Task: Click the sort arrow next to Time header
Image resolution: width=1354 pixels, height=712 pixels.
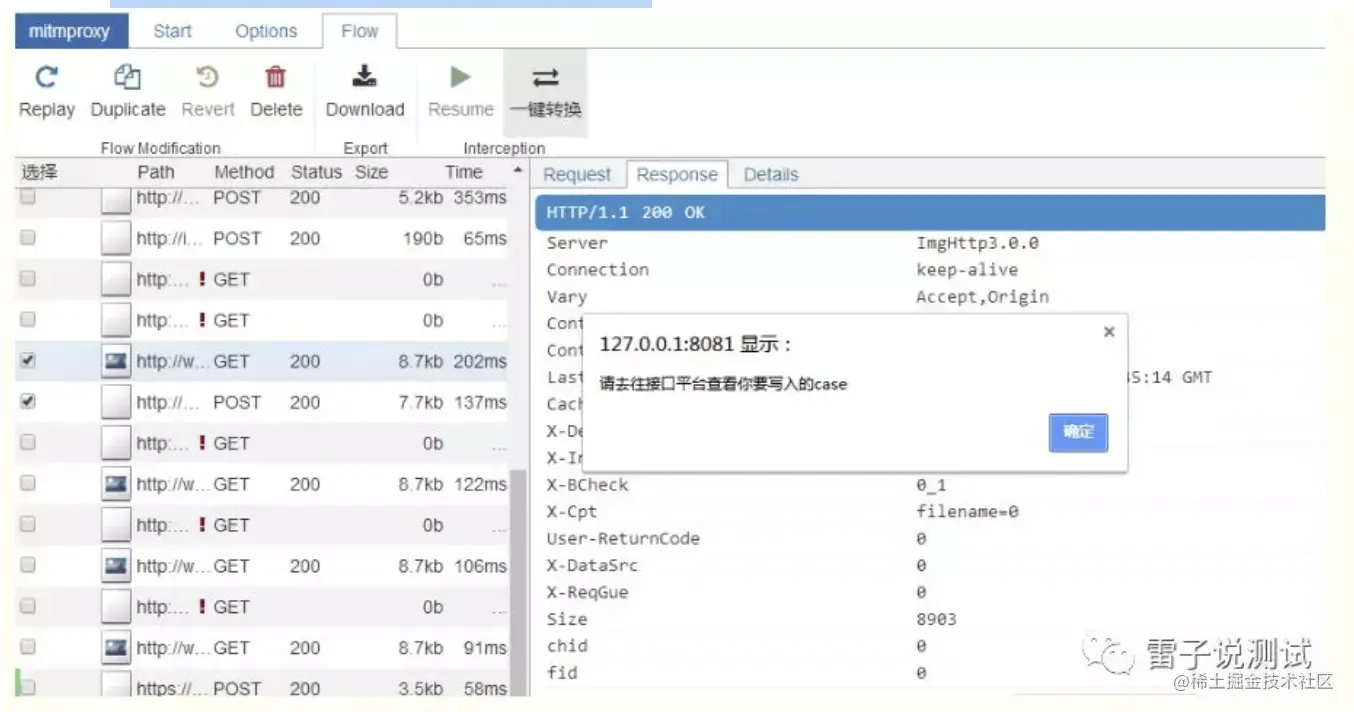Action: [517, 171]
